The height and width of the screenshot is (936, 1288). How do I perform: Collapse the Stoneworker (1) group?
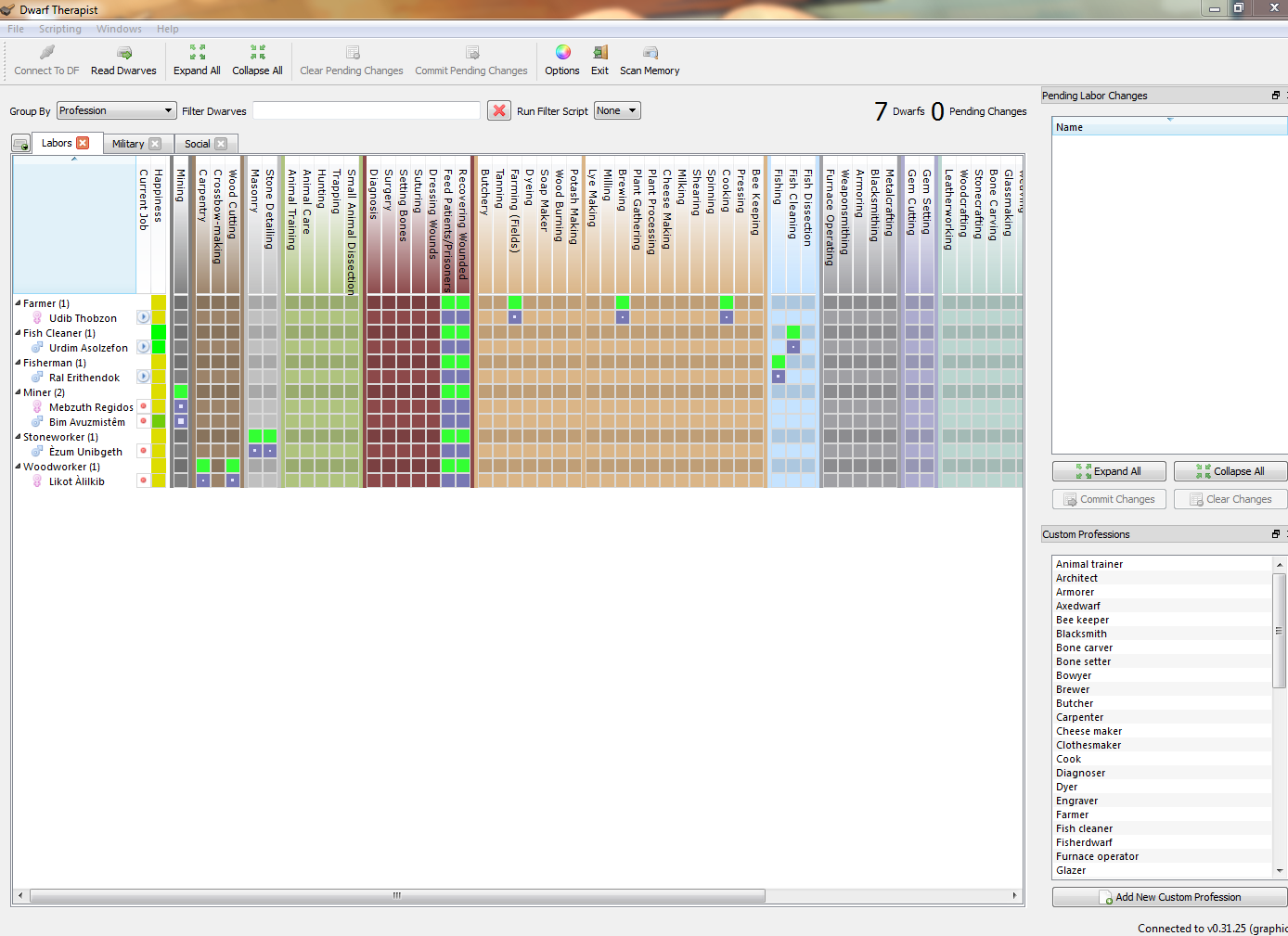tap(18, 436)
